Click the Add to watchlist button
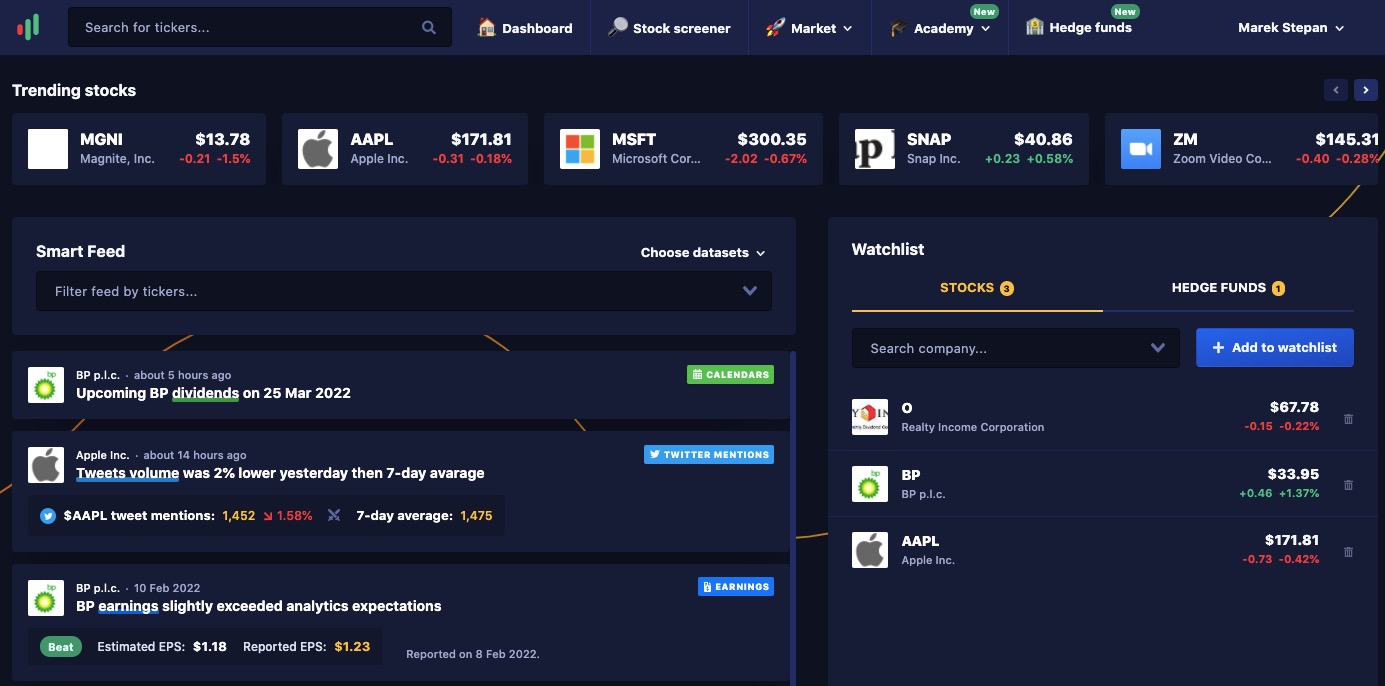The height and width of the screenshot is (686, 1385). pyautogui.click(x=1275, y=347)
